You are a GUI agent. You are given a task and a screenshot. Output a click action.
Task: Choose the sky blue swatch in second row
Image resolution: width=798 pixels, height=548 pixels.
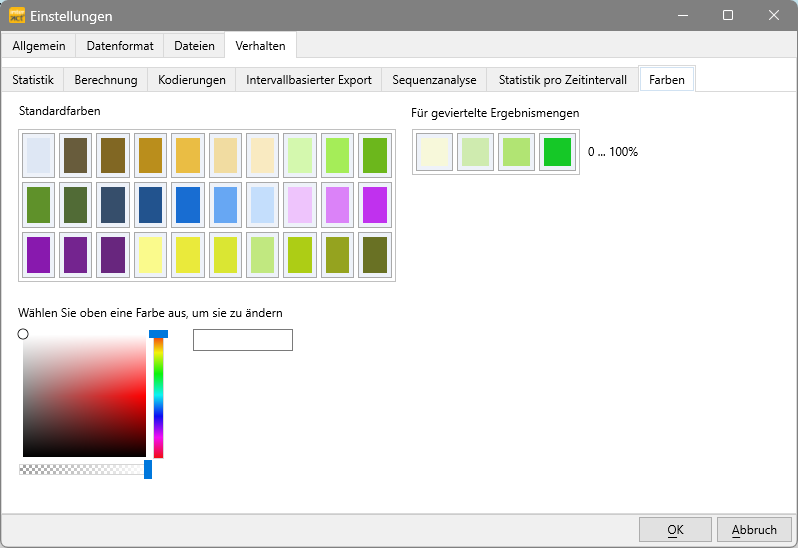pos(225,205)
